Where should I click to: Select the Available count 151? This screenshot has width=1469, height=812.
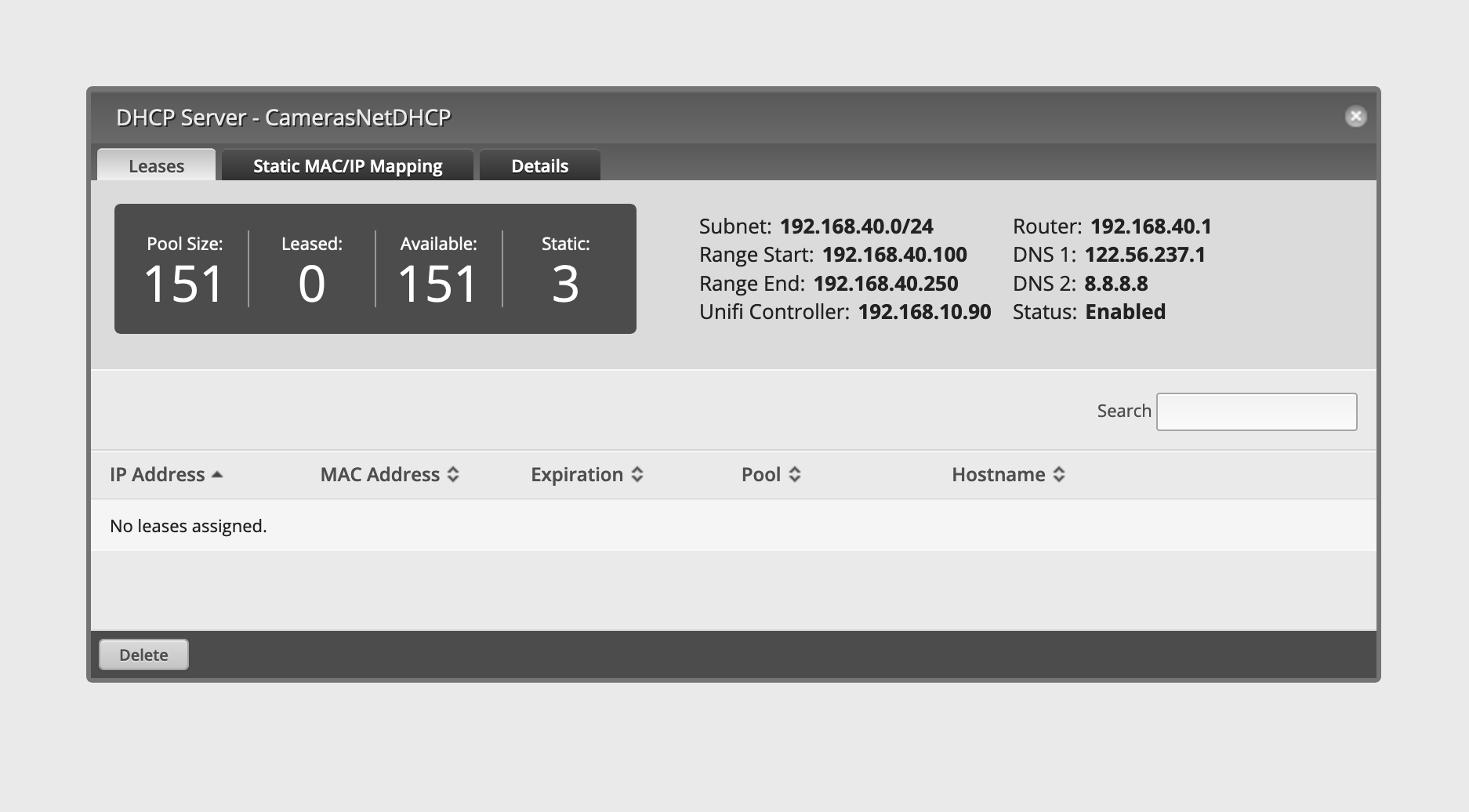click(438, 283)
